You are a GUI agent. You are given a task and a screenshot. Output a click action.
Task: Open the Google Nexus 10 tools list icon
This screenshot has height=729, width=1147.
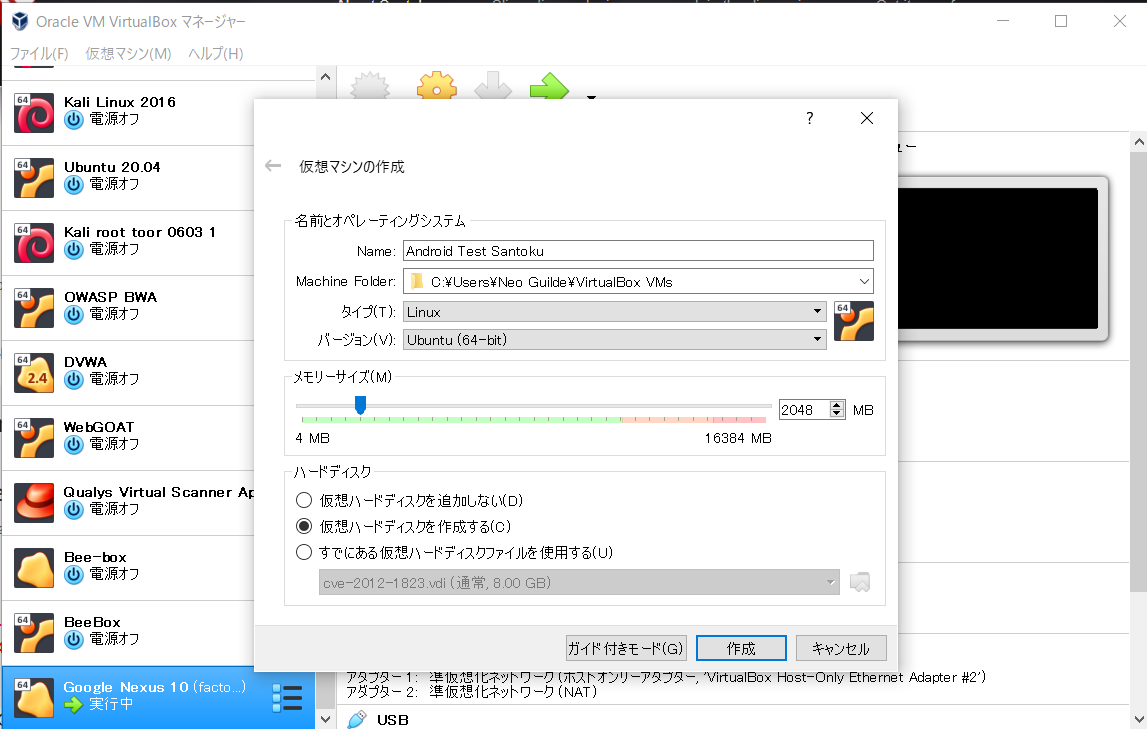click(287, 698)
